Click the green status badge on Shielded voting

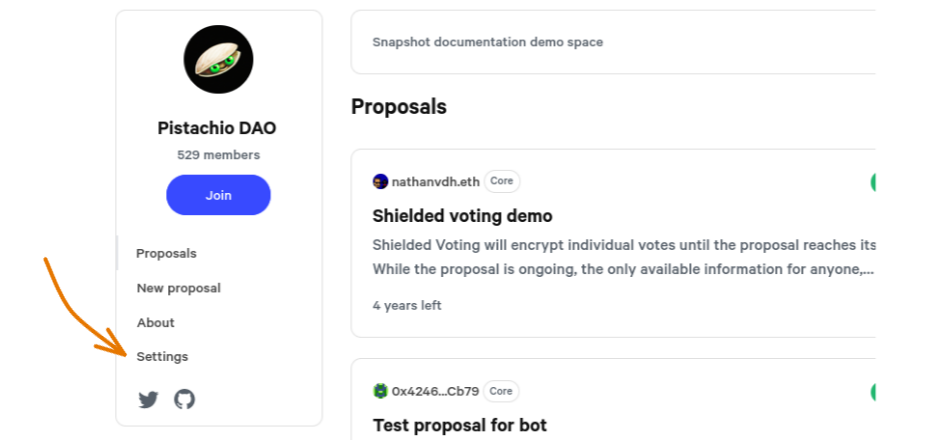pyautogui.click(x=873, y=182)
